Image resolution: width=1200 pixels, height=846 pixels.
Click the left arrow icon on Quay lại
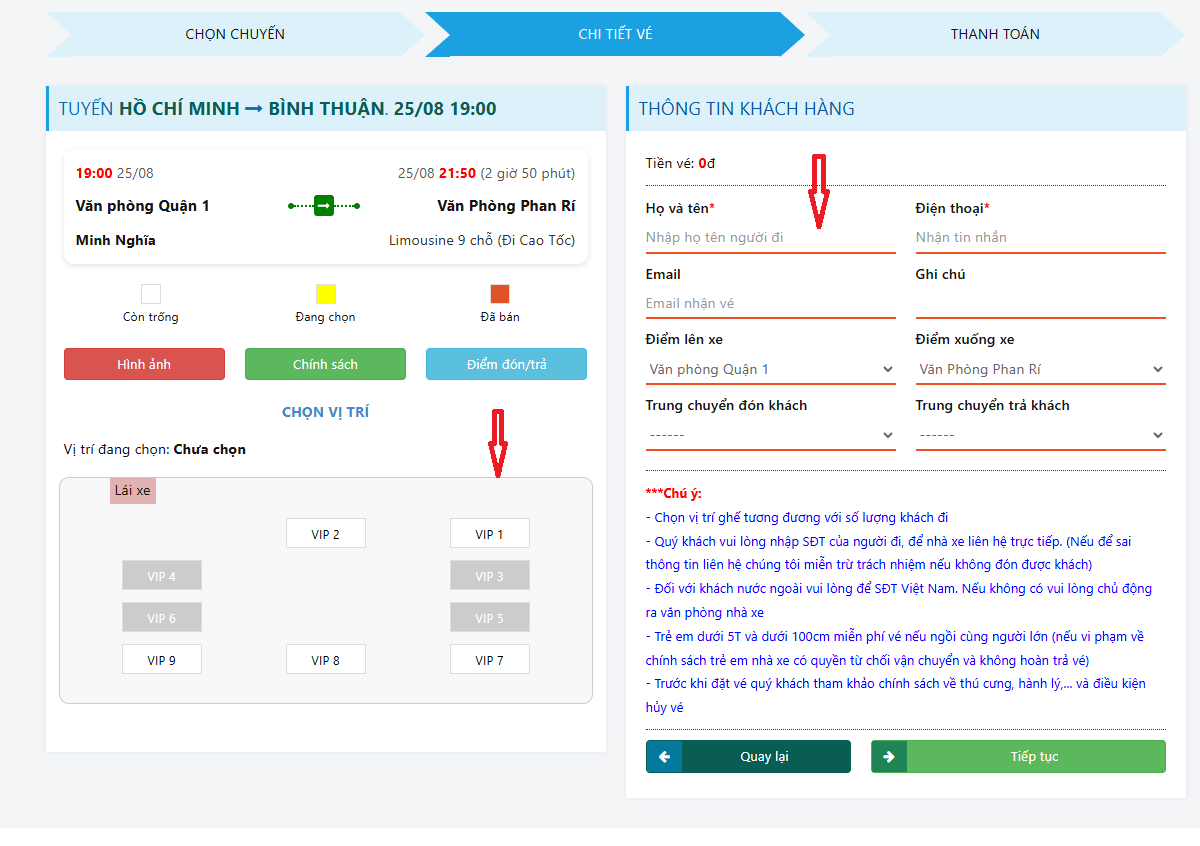(664, 757)
